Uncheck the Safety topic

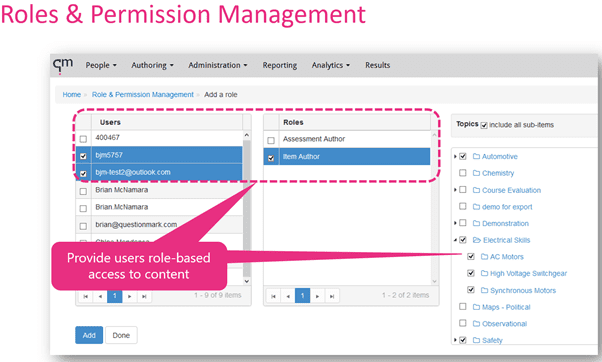[463, 340]
